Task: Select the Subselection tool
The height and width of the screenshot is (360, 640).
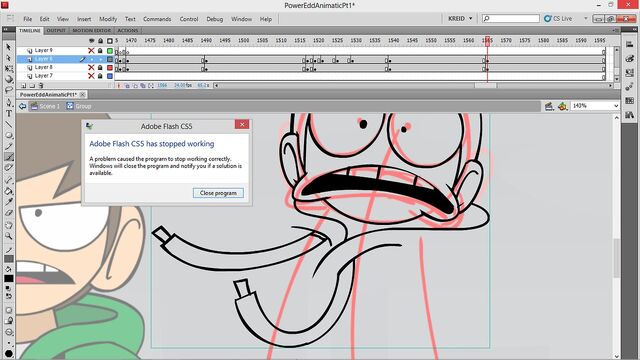Action: (8, 58)
